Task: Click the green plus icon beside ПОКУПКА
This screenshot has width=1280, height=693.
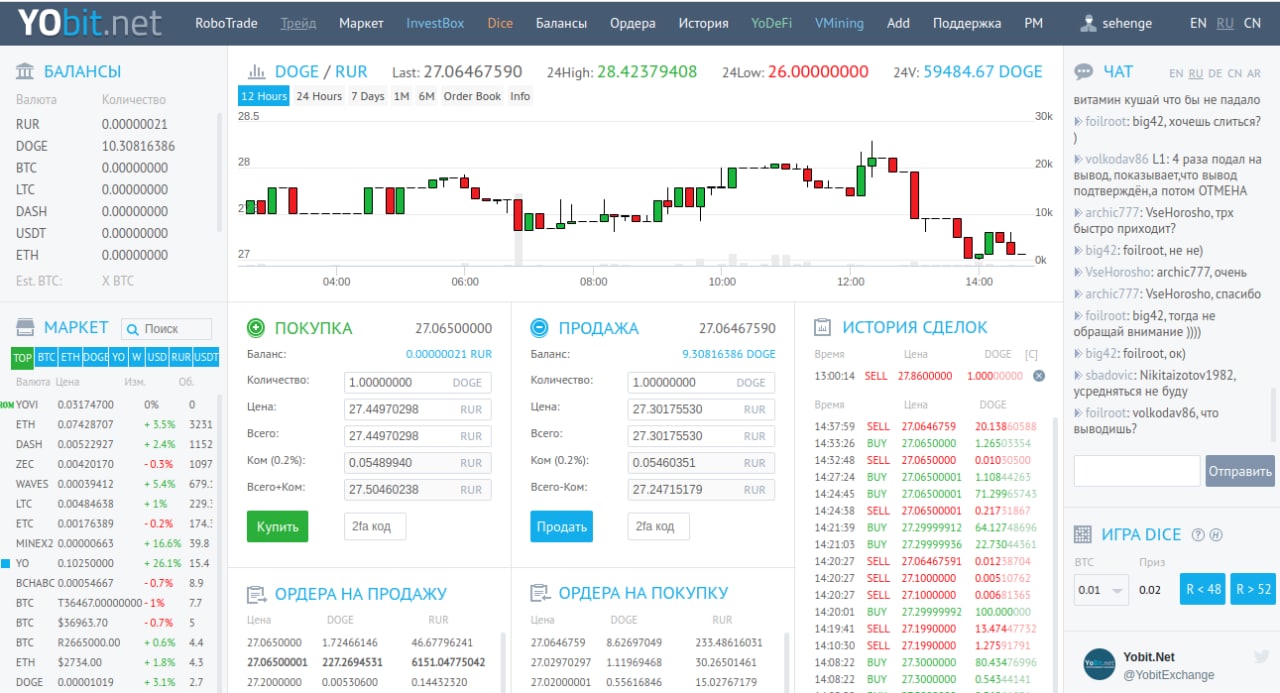Action: (256, 328)
